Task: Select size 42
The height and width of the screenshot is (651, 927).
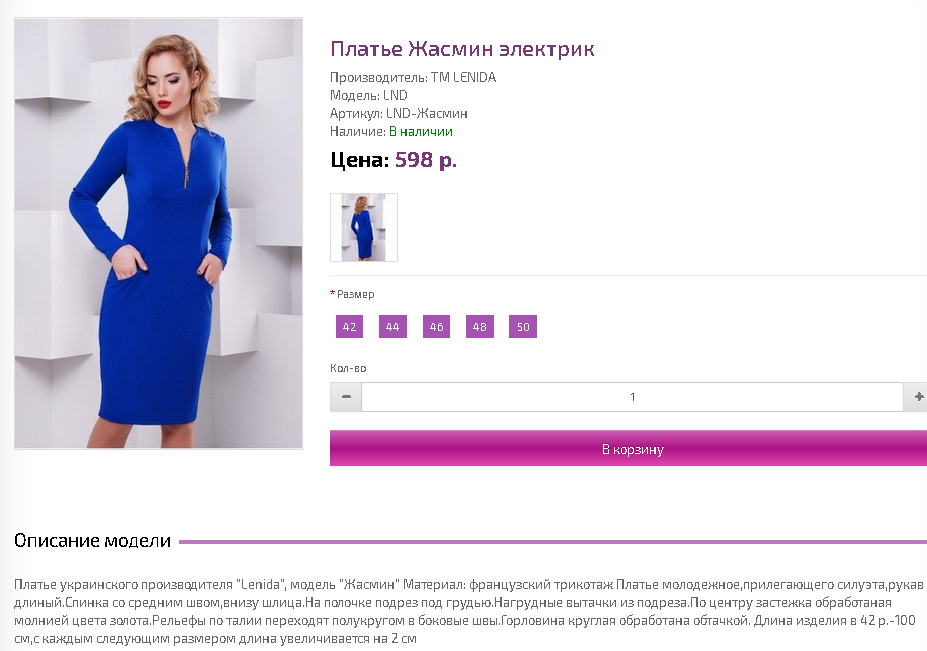Action: coord(349,326)
